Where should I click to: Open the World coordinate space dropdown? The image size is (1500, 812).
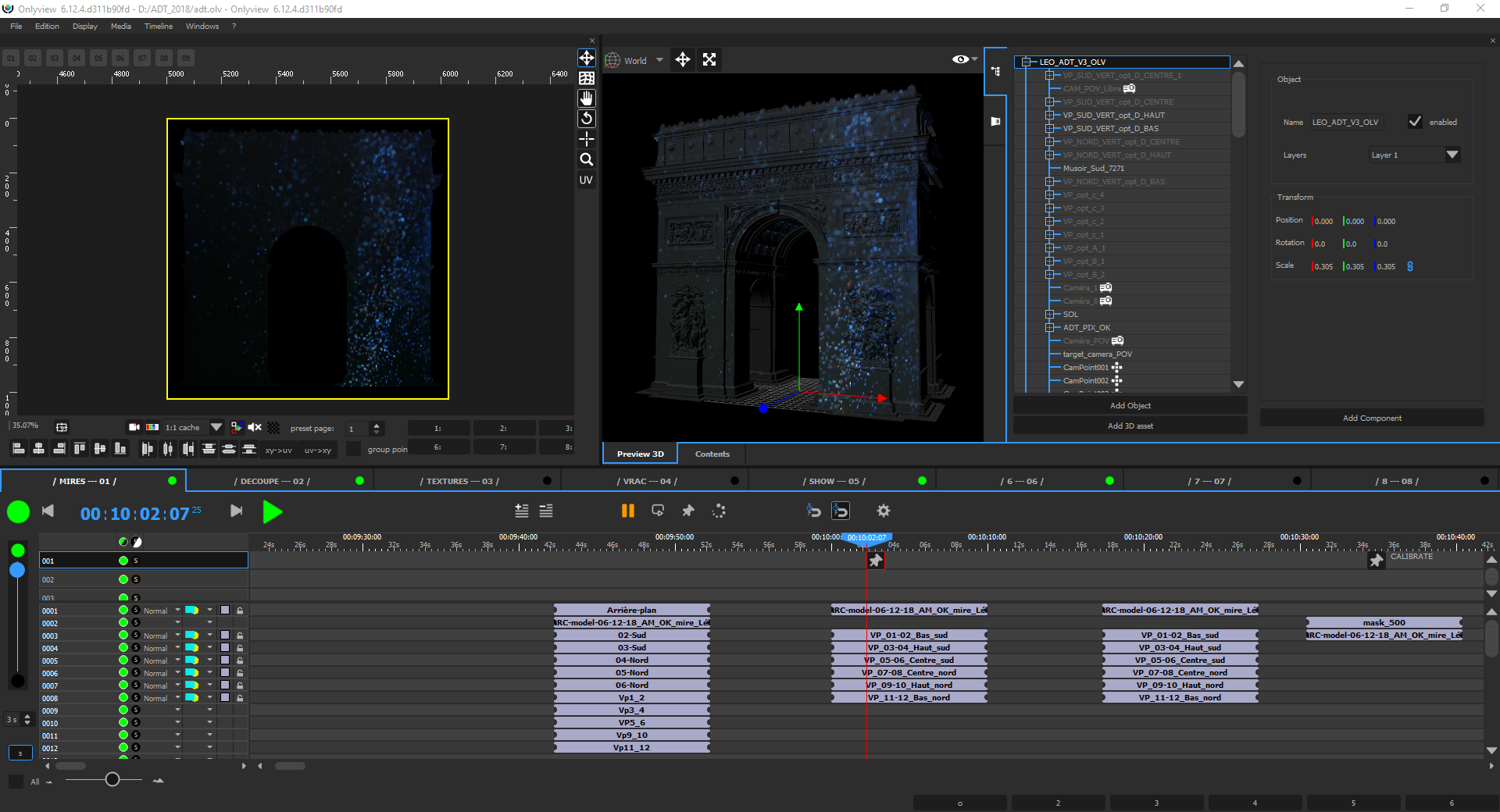click(x=634, y=60)
